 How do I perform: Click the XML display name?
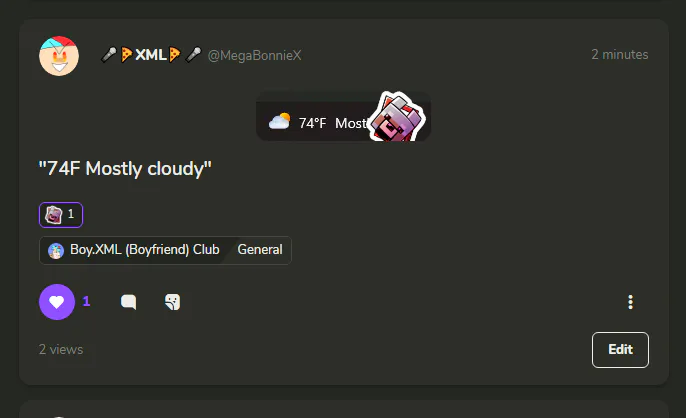(150, 55)
